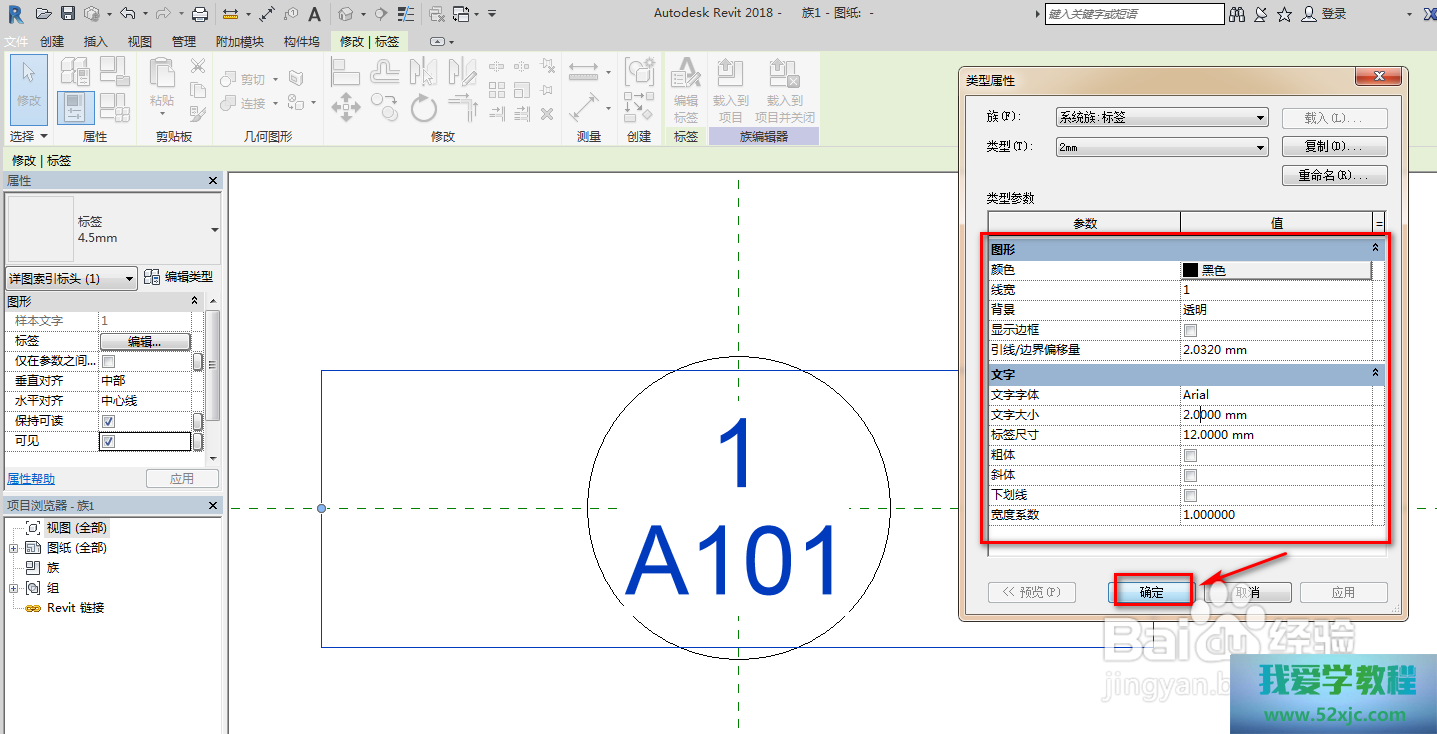Expand the Sheets (all) tree node
The height and width of the screenshot is (734, 1437).
coord(13,548)
